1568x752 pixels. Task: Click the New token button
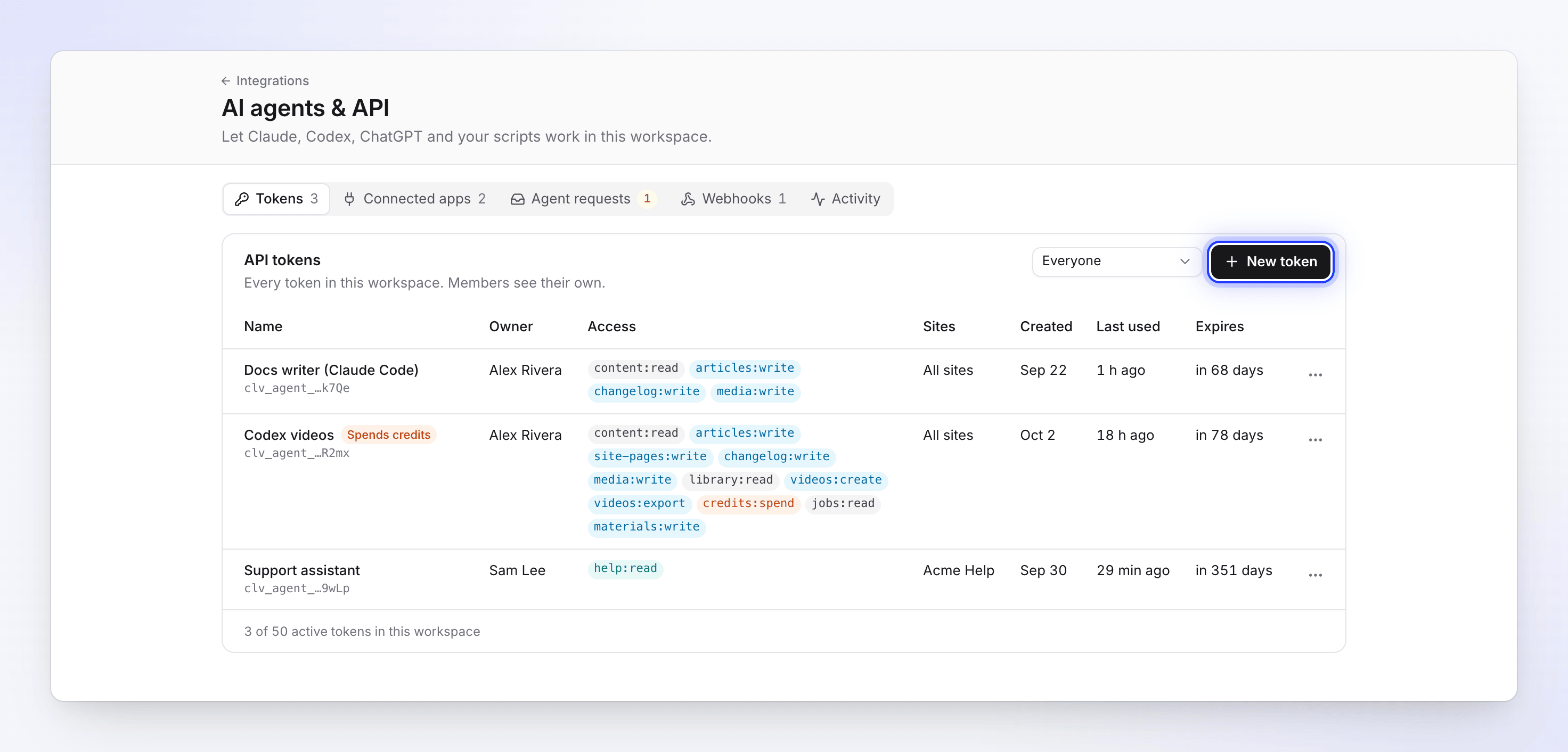[1270, 261]
